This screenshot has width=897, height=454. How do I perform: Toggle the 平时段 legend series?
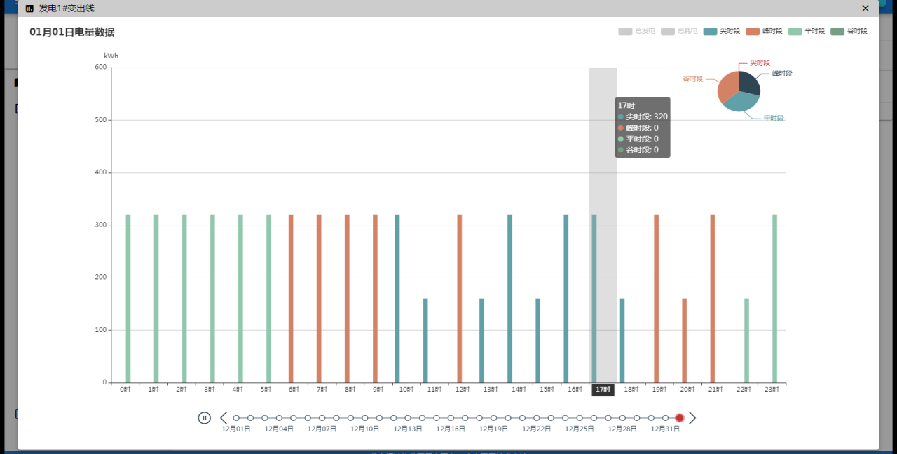[x=807, y=31]
